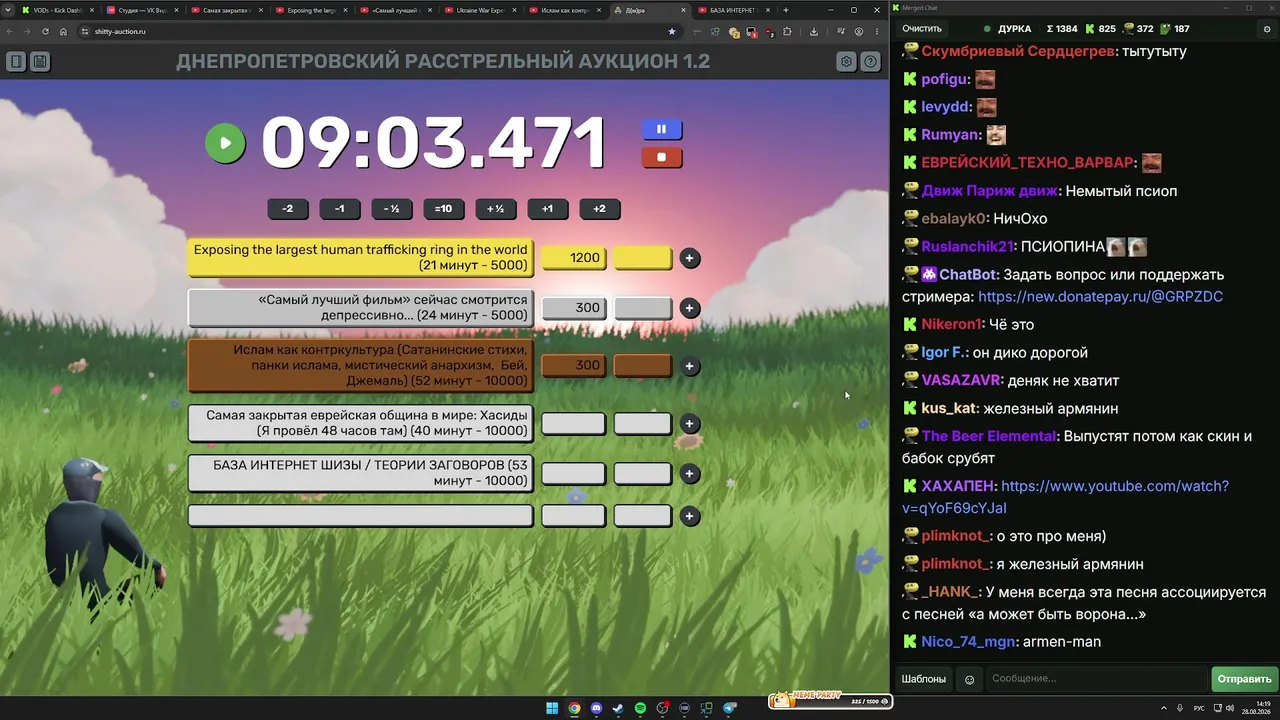The image size is (1280, 720).
Task: Switch to the Студия — VK Видео tab
Action: click(x=143, y=10)
